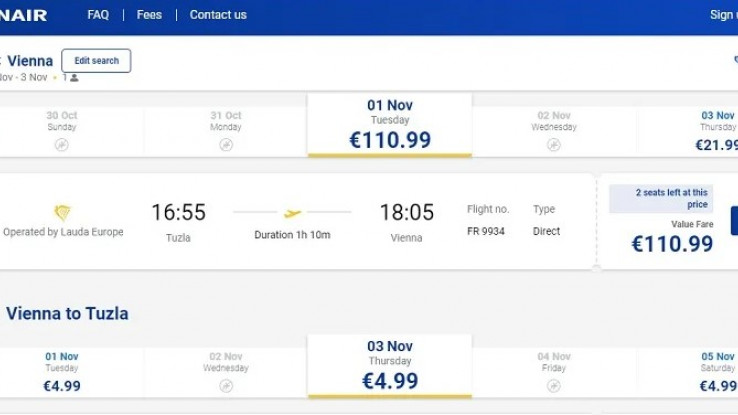The image size is (738, 415).
Task: Open the FAQ page
Action: click(98, 15)
